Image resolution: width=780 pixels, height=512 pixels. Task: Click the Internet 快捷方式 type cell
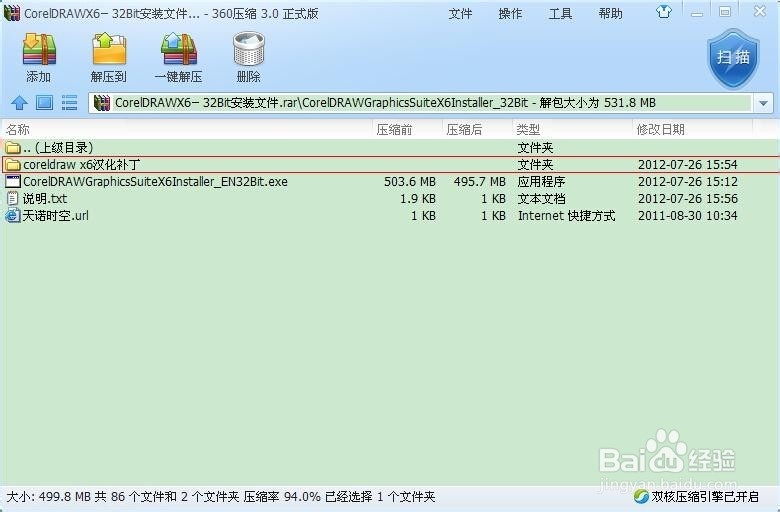point(567,215)
